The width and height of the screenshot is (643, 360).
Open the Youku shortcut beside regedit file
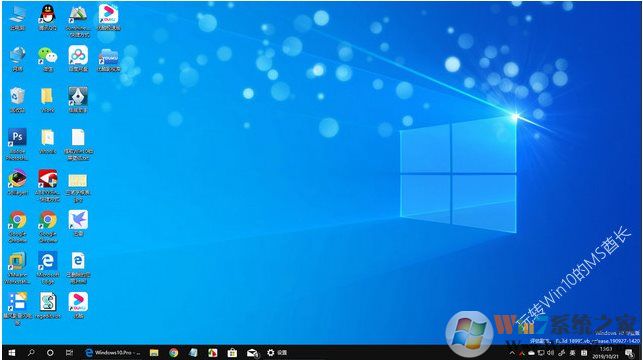[78, 305]
